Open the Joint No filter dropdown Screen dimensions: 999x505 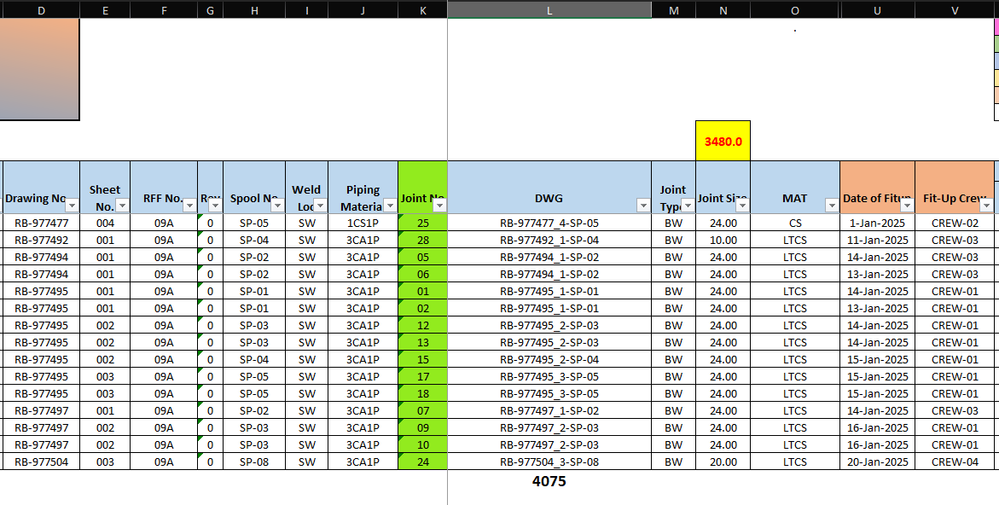[x=440, y=206]
